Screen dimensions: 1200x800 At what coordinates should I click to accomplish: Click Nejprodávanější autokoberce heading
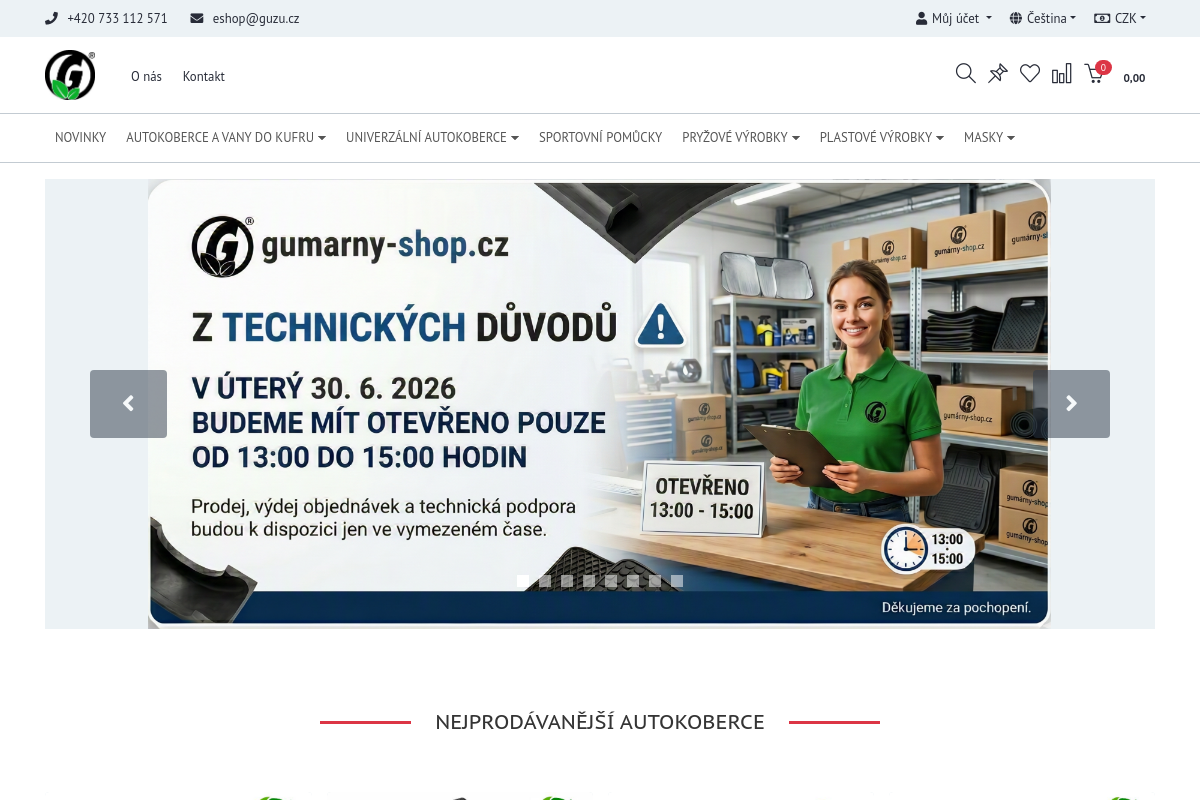coord(600,722)
